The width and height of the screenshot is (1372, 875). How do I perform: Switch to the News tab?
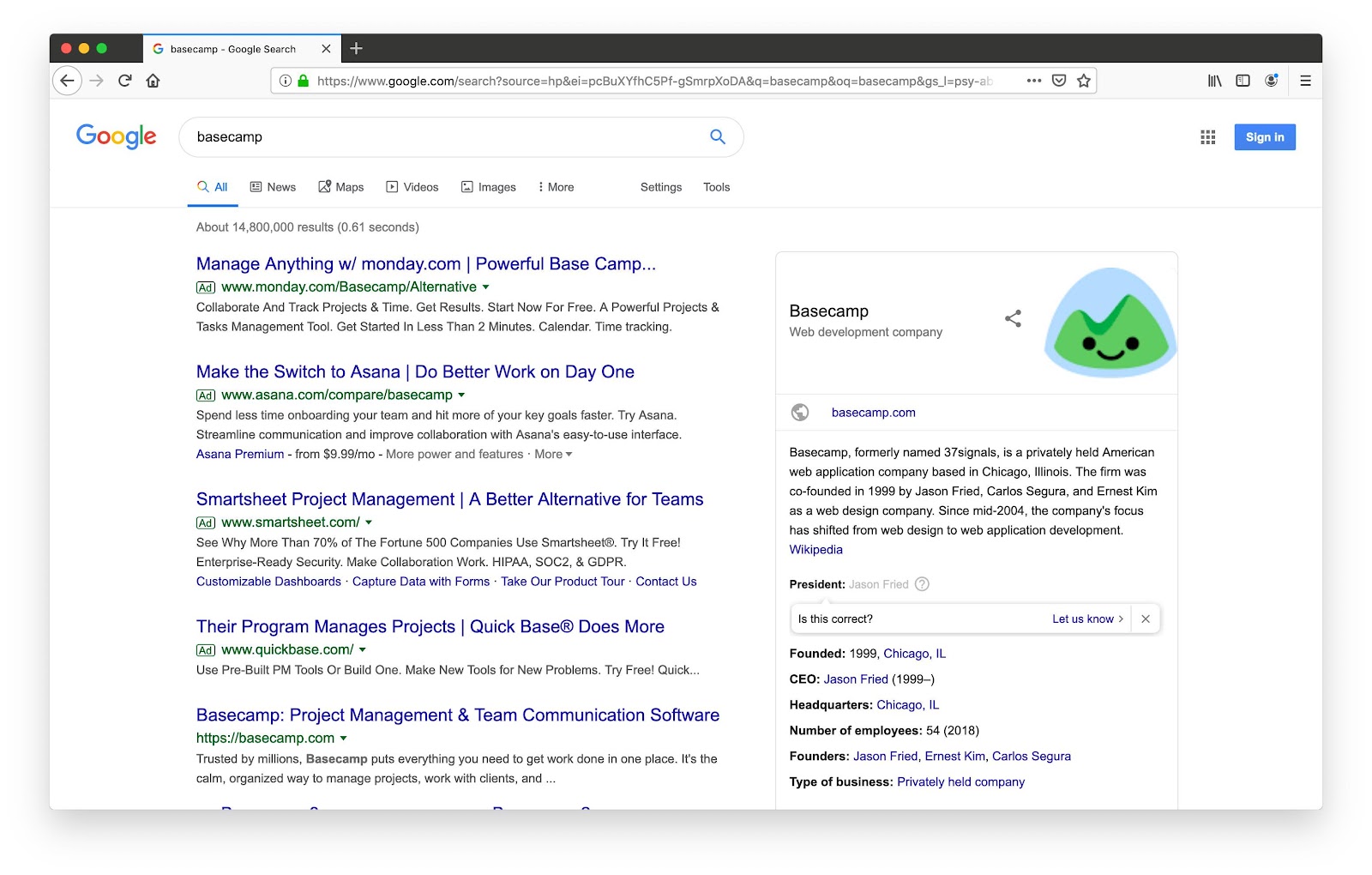coord(273,187)
